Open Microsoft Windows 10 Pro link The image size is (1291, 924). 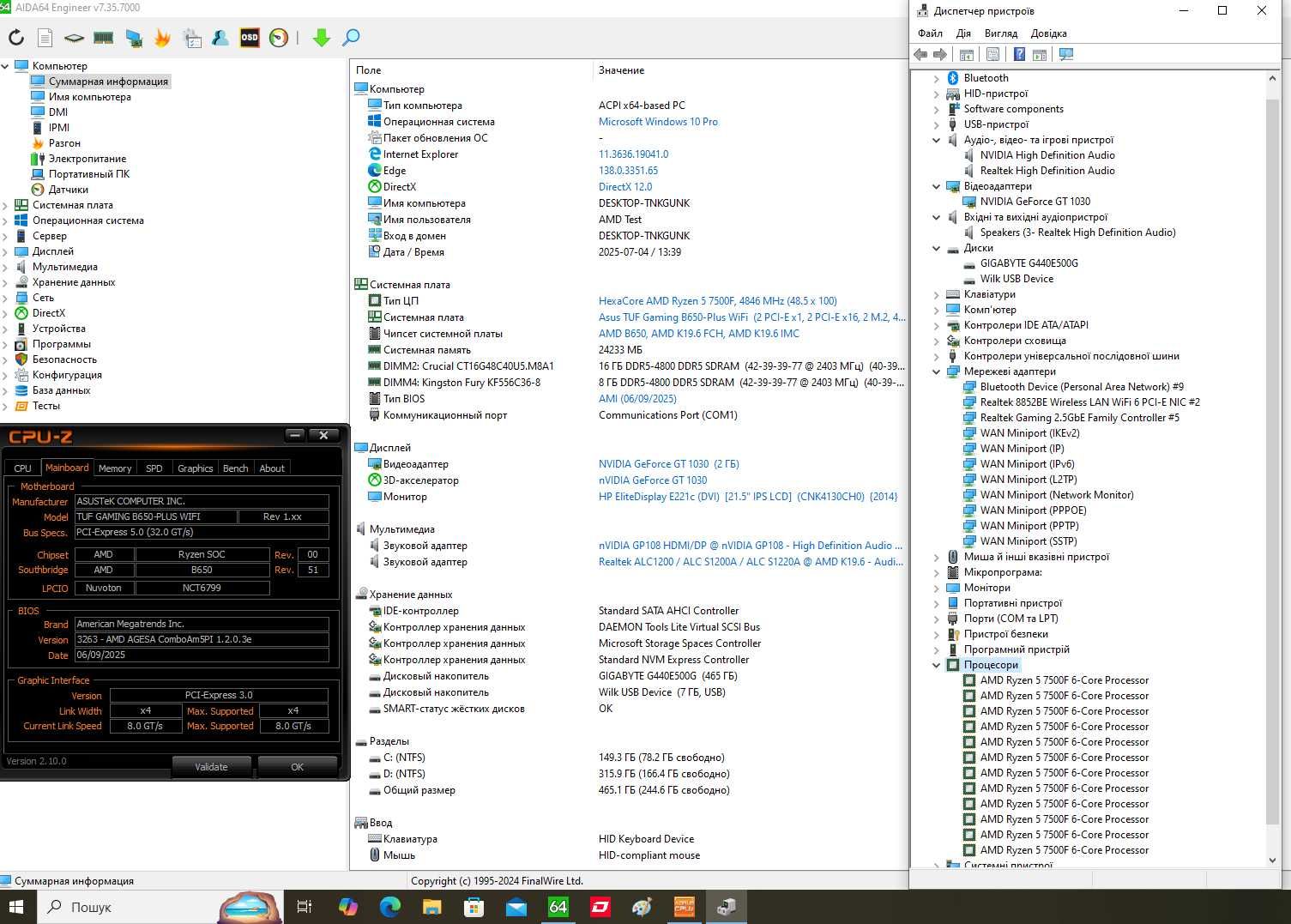pos(658,122)
